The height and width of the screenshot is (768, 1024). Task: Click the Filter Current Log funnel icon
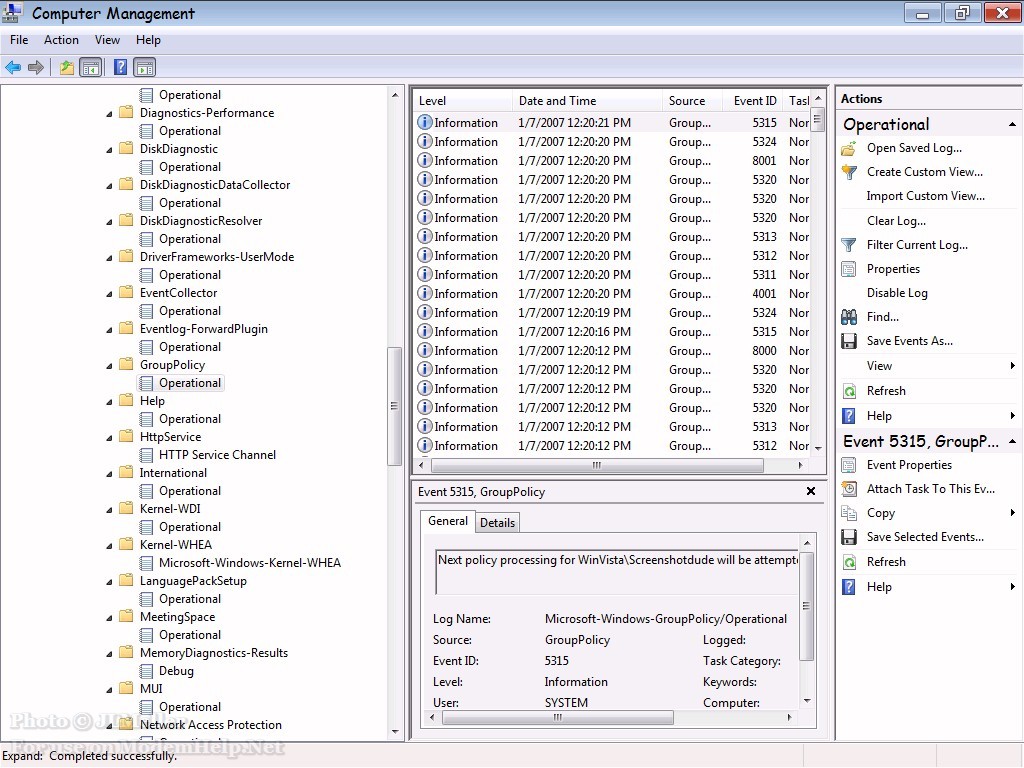849,245
